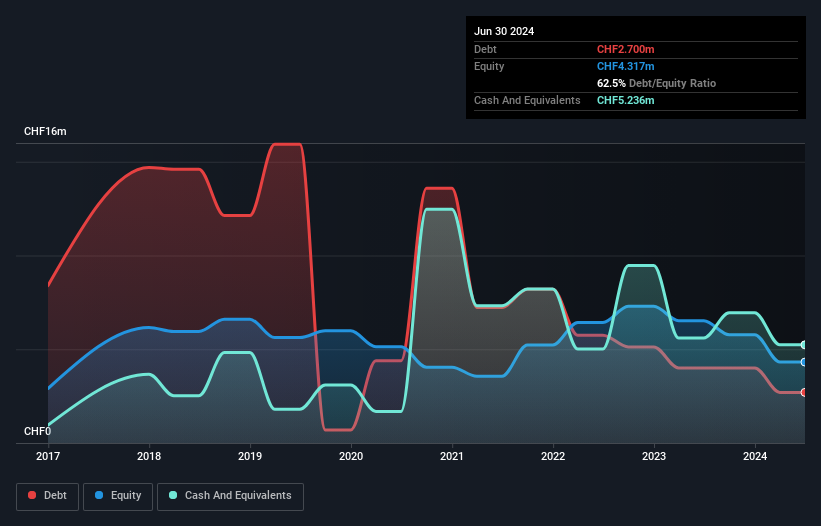The height and width of the screenshot is (526, 821).
Task: Select the red Debt endpoint marker on chart
Action: pyautogui.click(x=804, y=393)
